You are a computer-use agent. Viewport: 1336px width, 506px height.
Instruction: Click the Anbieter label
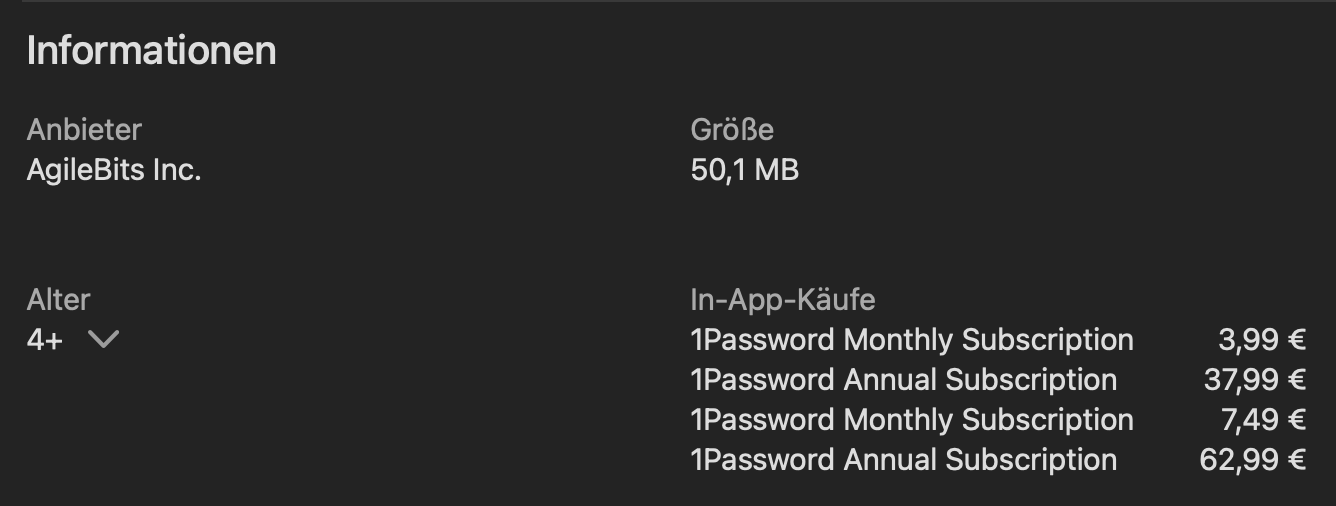84,130
